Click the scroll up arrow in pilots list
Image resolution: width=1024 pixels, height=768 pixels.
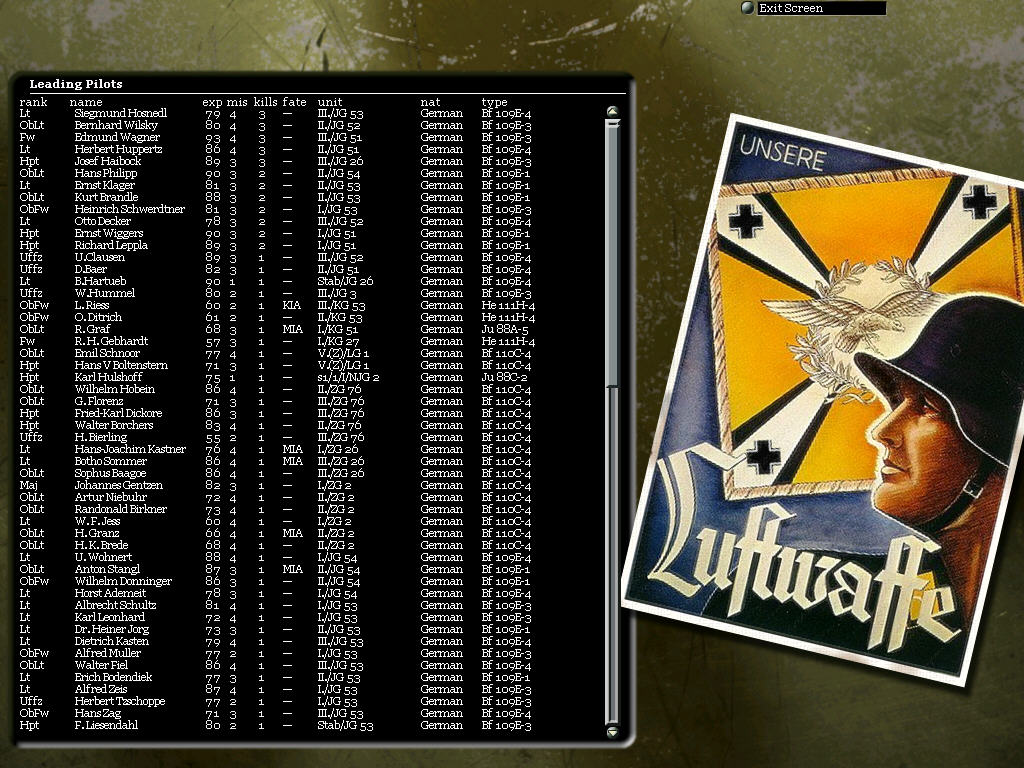click(x=613, y=112)
